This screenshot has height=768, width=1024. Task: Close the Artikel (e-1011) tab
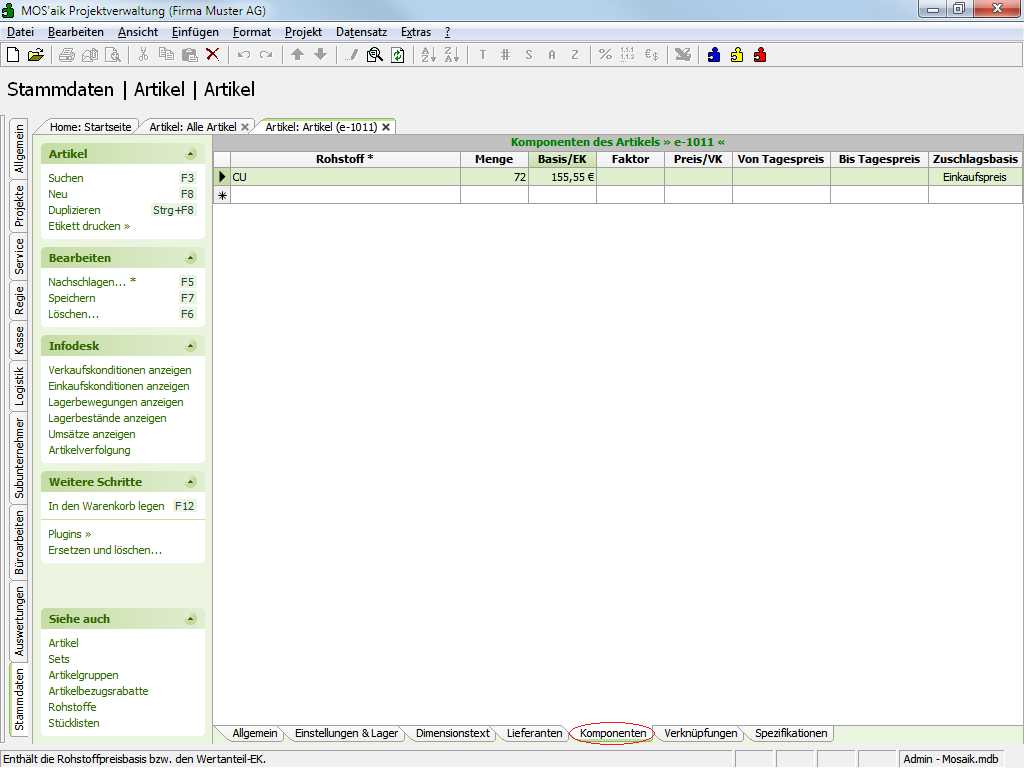pos(386,127)
